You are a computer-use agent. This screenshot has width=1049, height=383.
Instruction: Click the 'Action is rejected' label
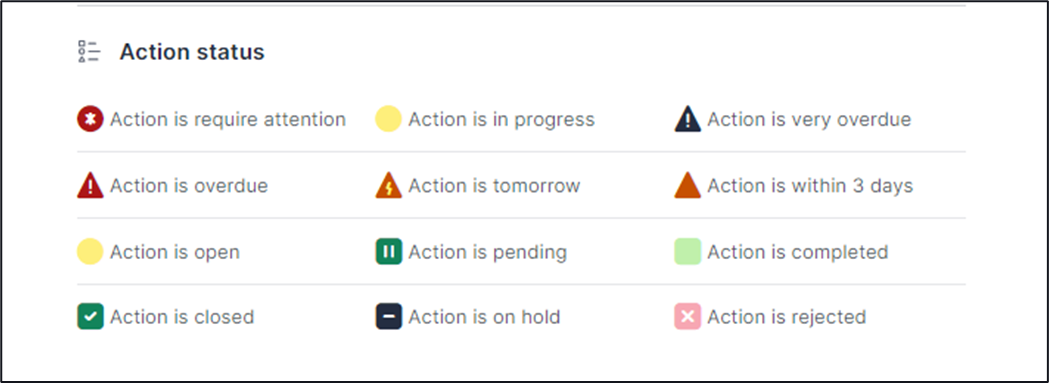(x=787, y=317)
